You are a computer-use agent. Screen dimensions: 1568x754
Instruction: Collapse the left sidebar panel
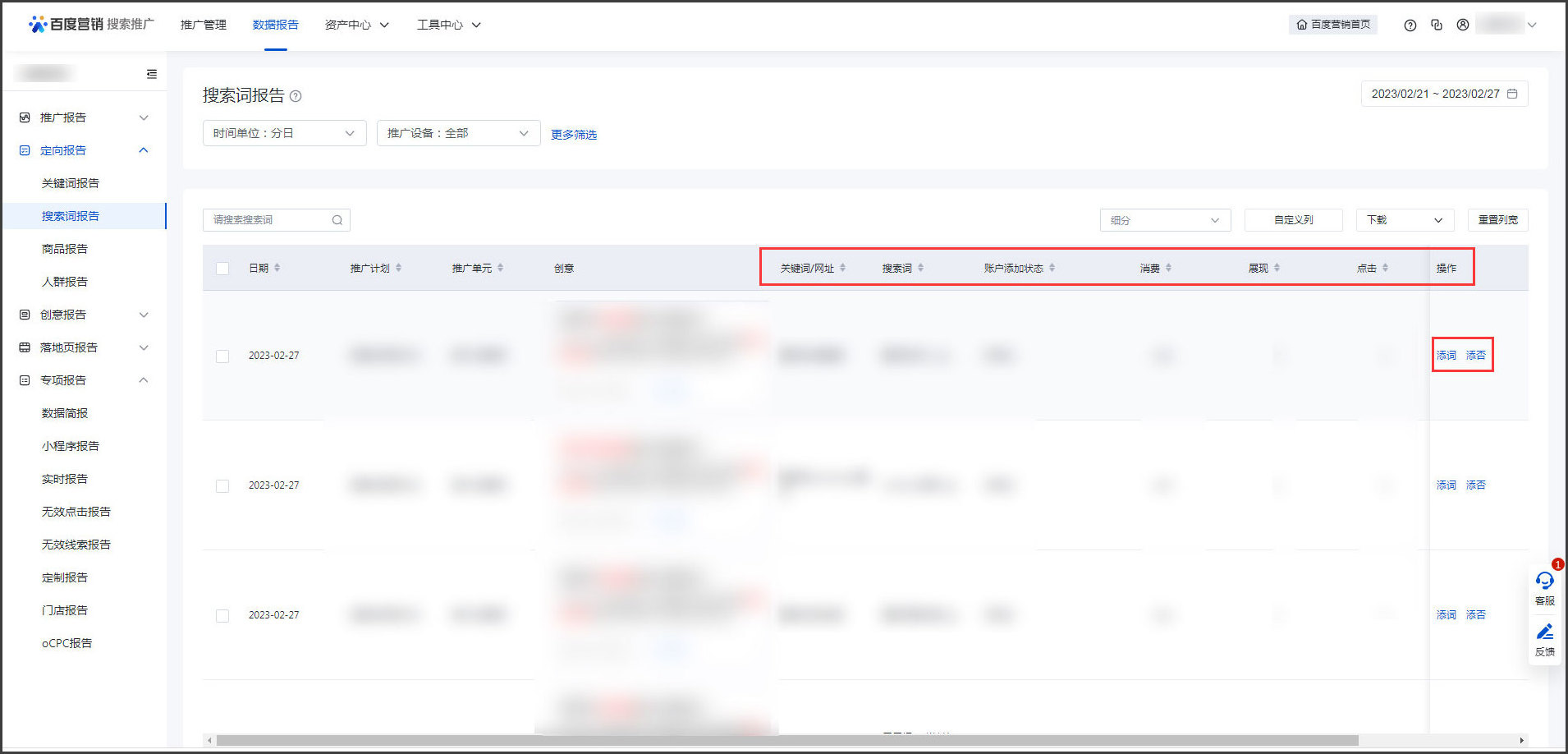click(x=151, y=73)
